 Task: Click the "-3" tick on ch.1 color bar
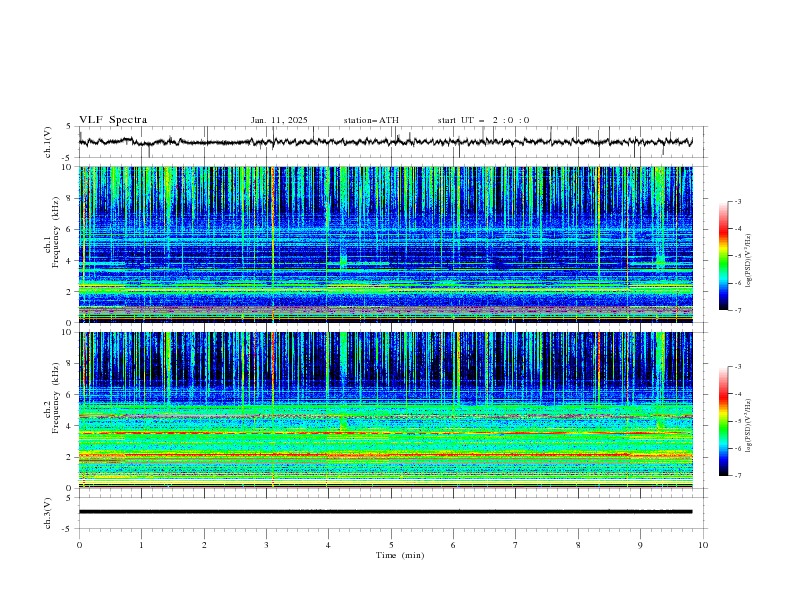coord(738,201)
